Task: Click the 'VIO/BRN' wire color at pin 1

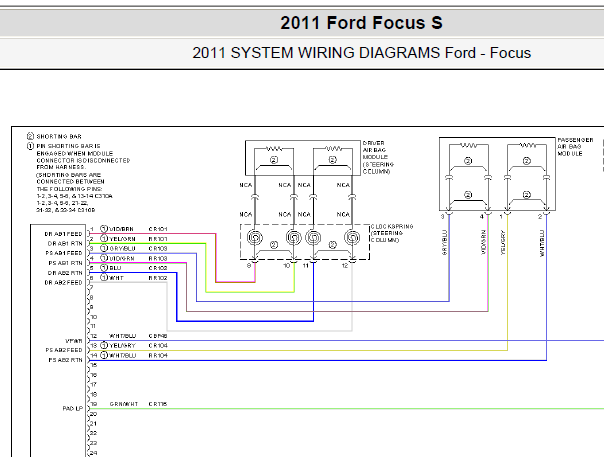Action: [122, 229]
